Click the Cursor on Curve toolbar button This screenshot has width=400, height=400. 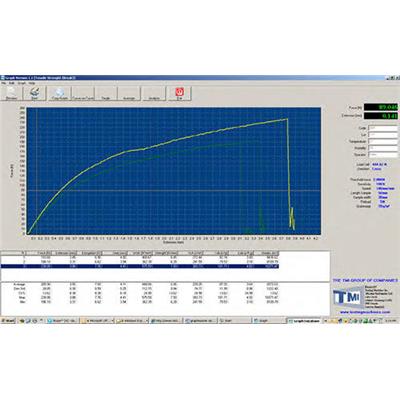coord(83,94)
